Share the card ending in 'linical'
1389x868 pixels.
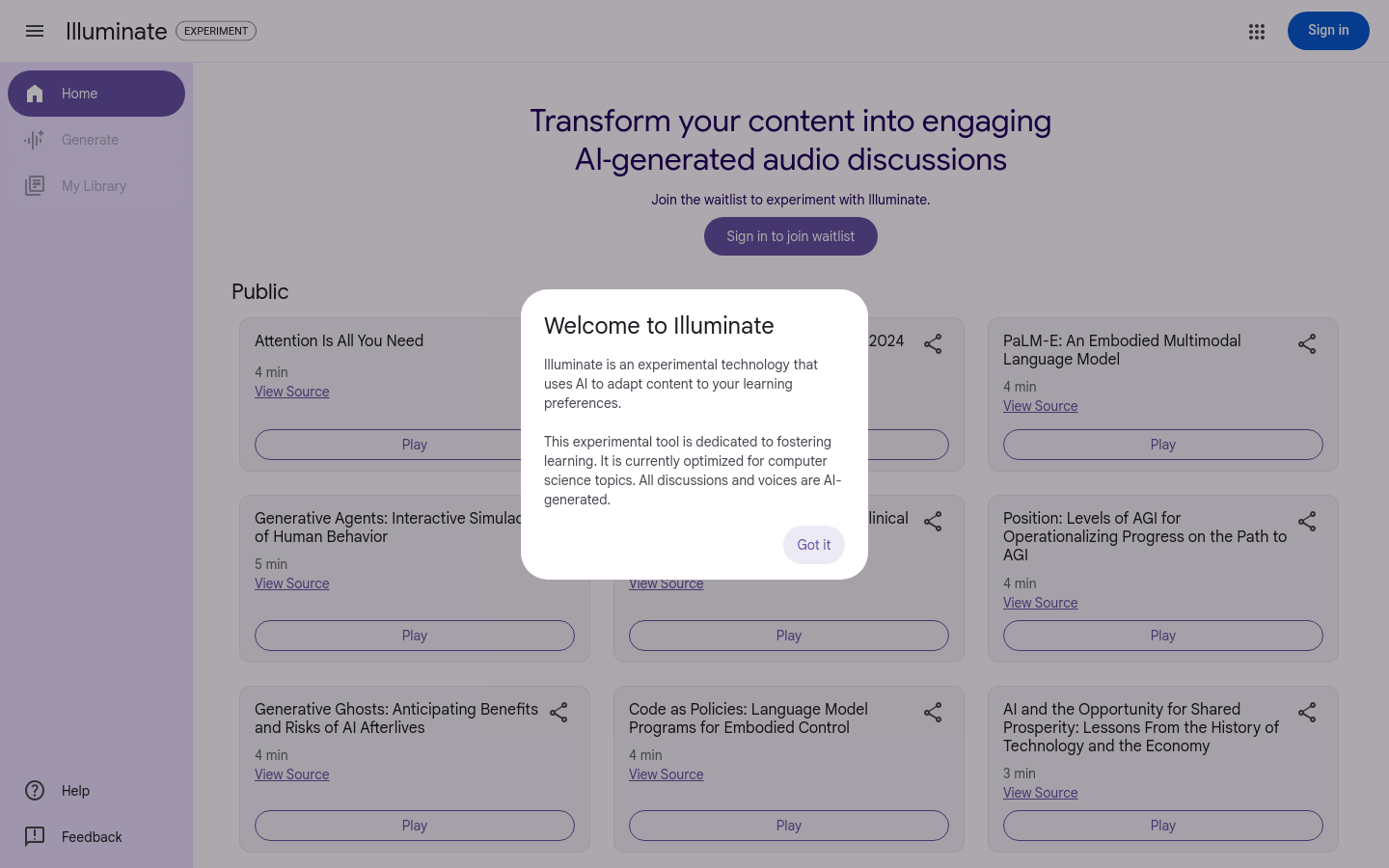933,522
